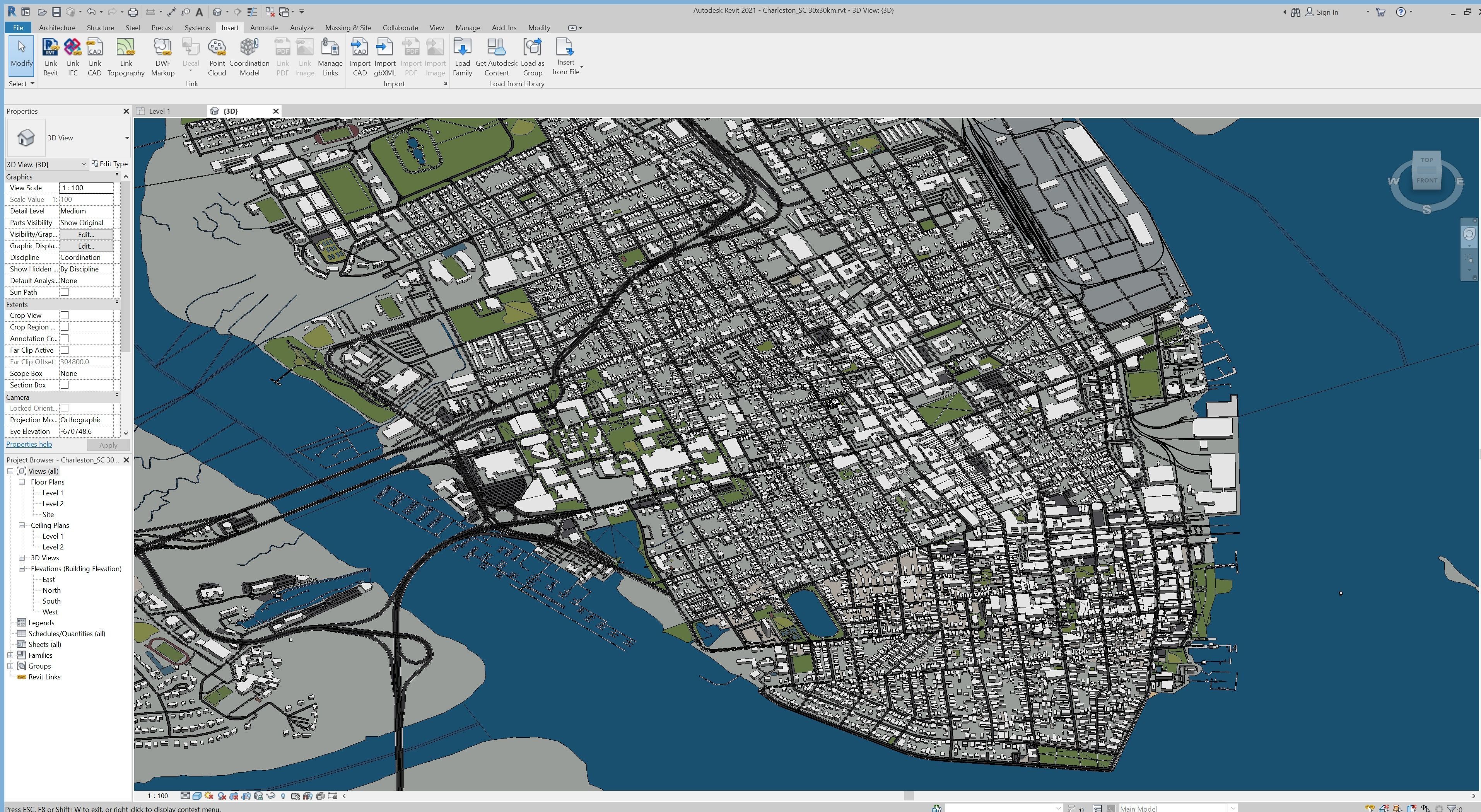The height and width of the screenshot is (812, 1481).
Task: Click the view scale 1 : 100 button in view control bar
Action: 157,796
